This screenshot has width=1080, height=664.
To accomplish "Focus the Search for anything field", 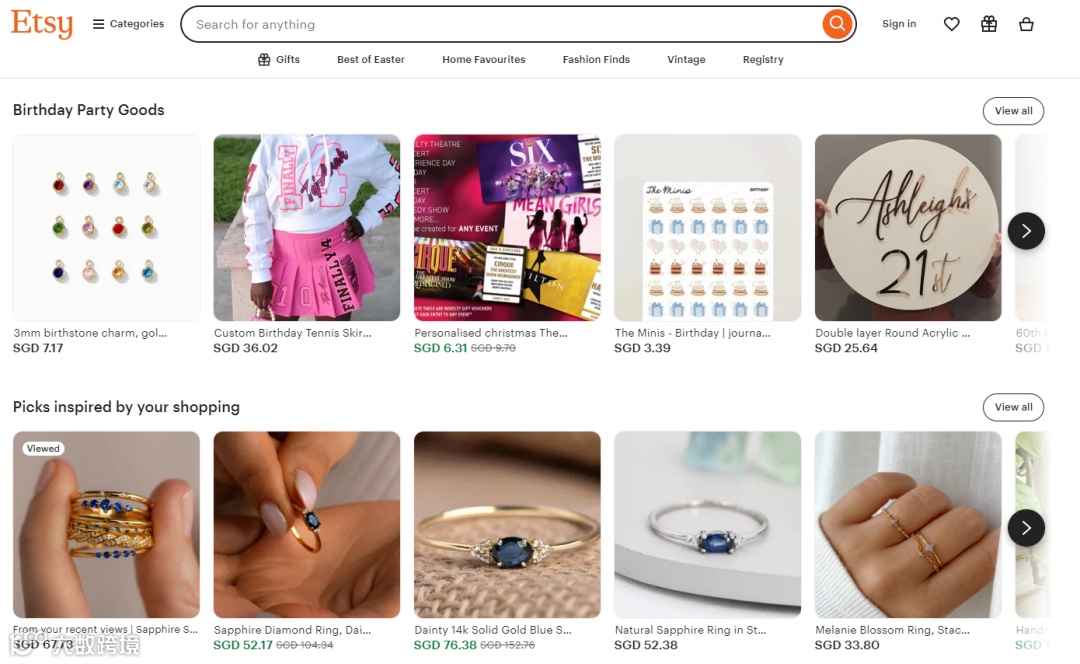I will [x=503, y=24].
